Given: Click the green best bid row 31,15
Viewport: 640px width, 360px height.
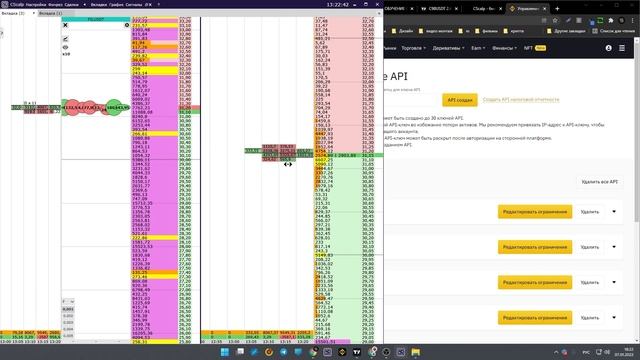Looking at the screenshot, I should point(349,155).
